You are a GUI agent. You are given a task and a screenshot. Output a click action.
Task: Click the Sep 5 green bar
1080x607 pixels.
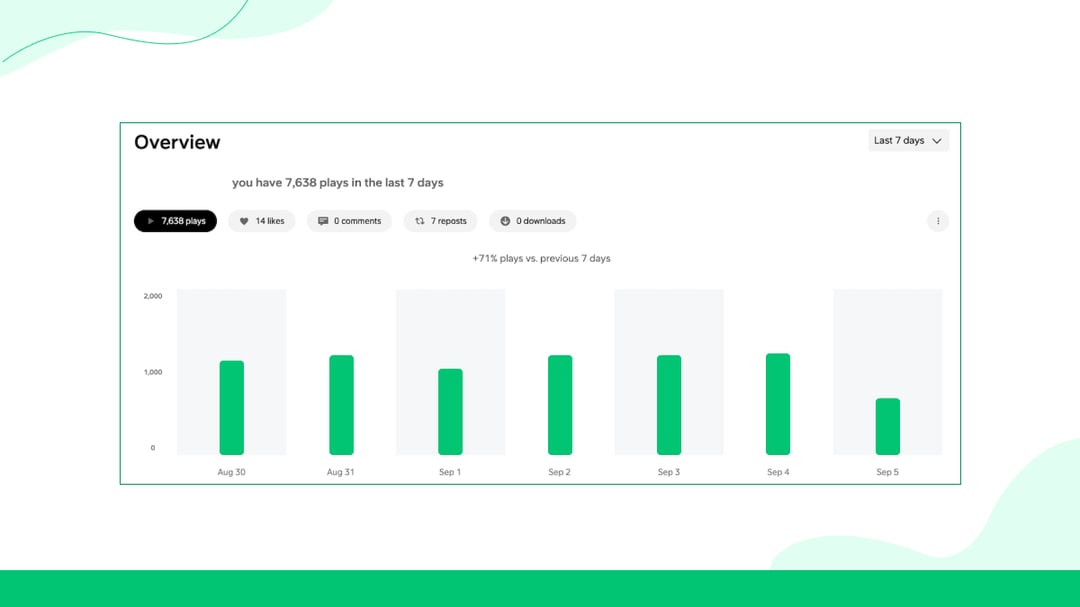pos(888,426)
